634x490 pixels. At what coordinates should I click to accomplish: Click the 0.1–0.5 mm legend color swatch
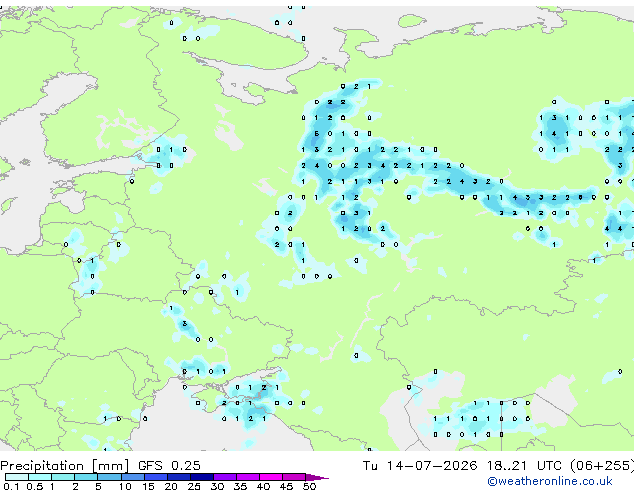click(17, 477)
